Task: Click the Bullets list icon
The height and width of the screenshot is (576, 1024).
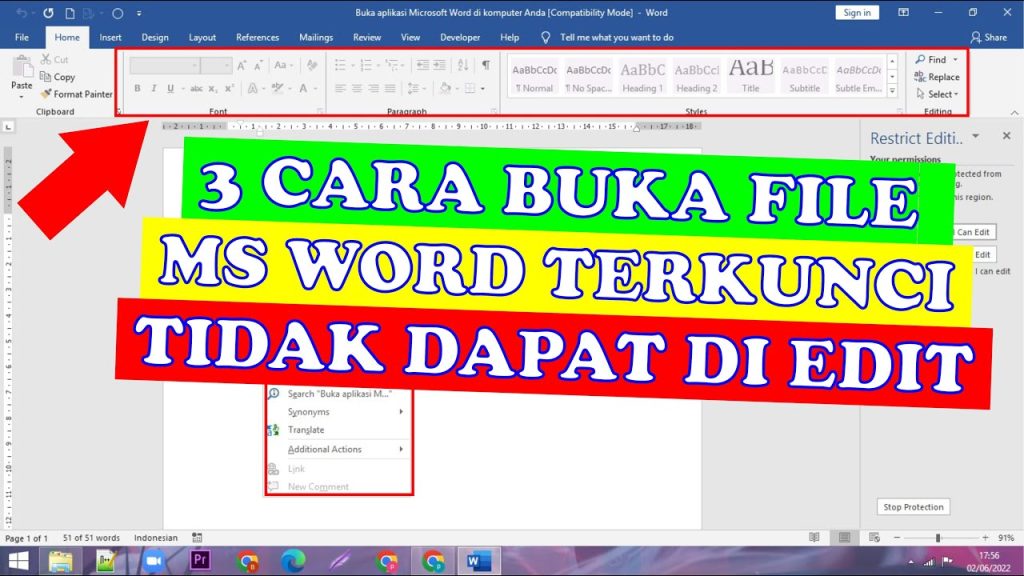Action: click(x=340, y=65)
